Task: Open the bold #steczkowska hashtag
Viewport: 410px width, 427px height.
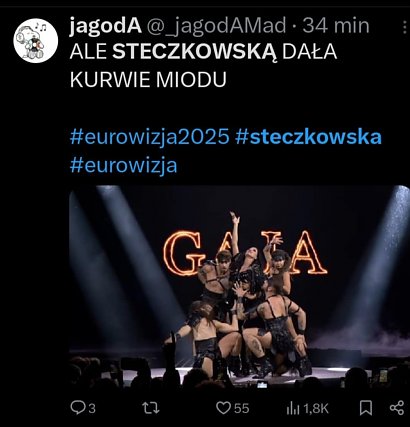Action: pyautogui.click(x=308, y=137)
